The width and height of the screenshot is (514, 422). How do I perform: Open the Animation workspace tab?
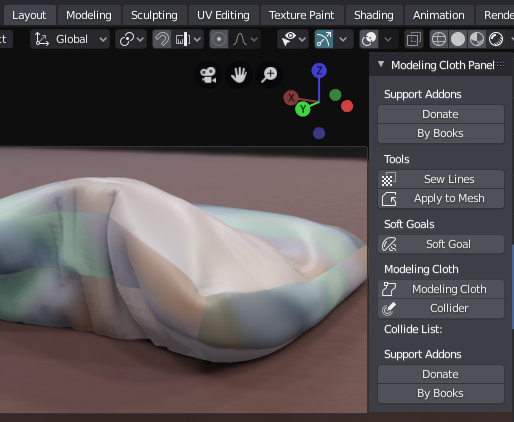(x=438, y=15)
